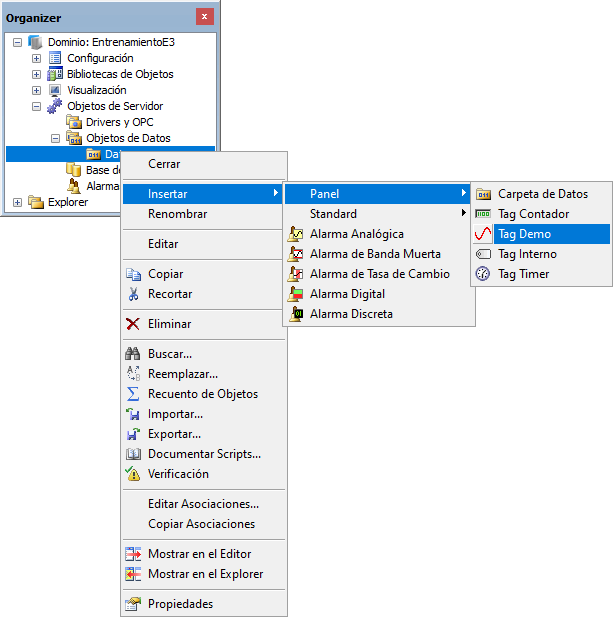Click the Recuento de Objetos sigma icon
This screenshot has width=613, height=617.
[x=133, y=394]
